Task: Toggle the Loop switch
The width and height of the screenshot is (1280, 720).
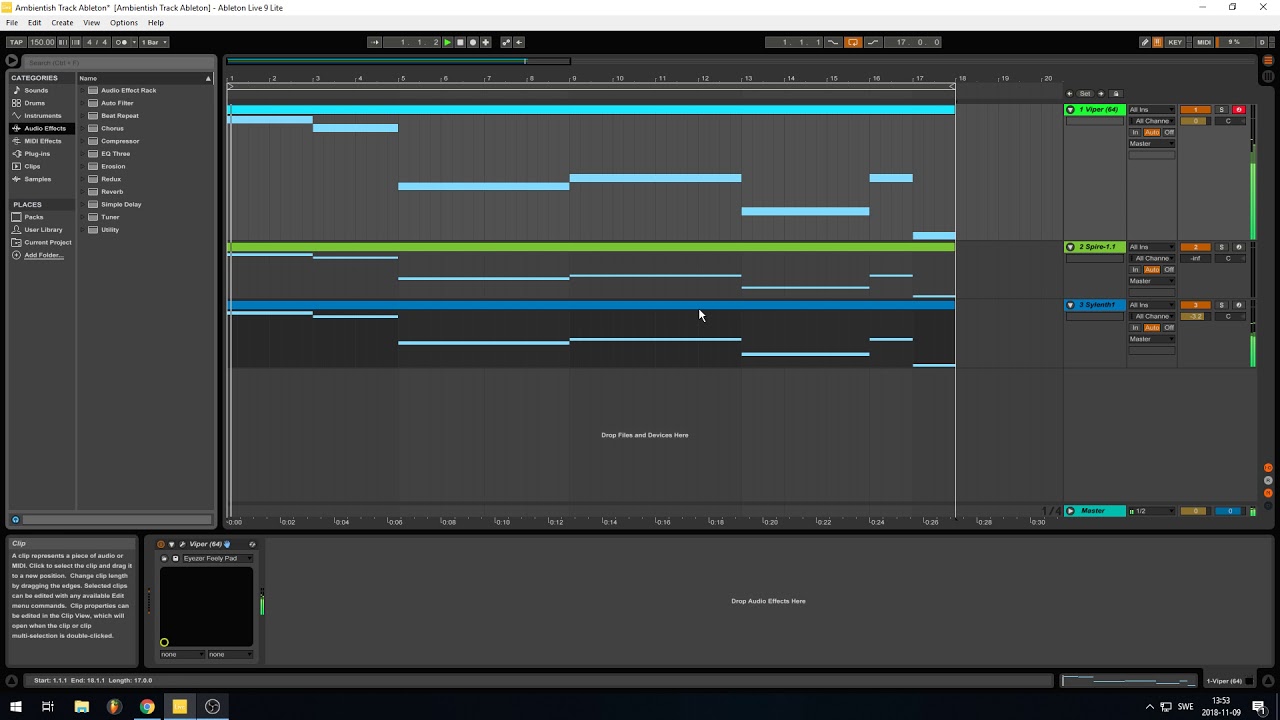Action: click(x=853, y=42)
